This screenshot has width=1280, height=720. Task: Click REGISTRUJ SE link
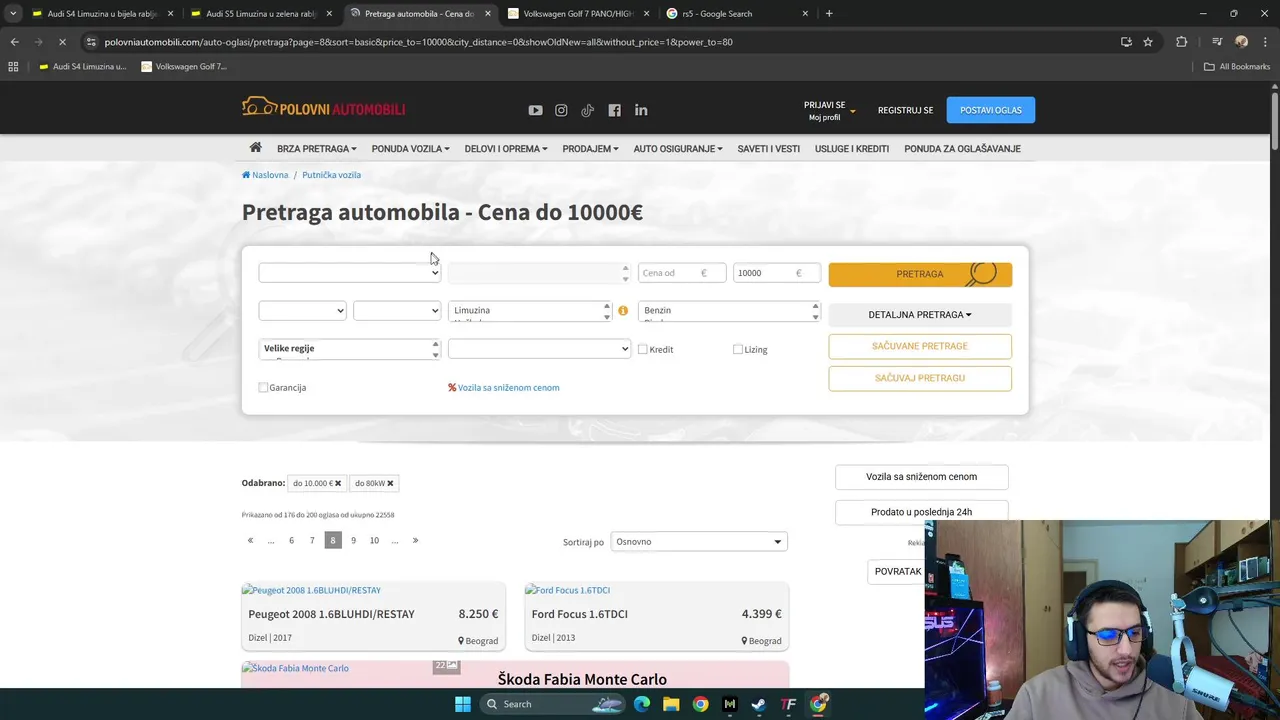point(905,110)
